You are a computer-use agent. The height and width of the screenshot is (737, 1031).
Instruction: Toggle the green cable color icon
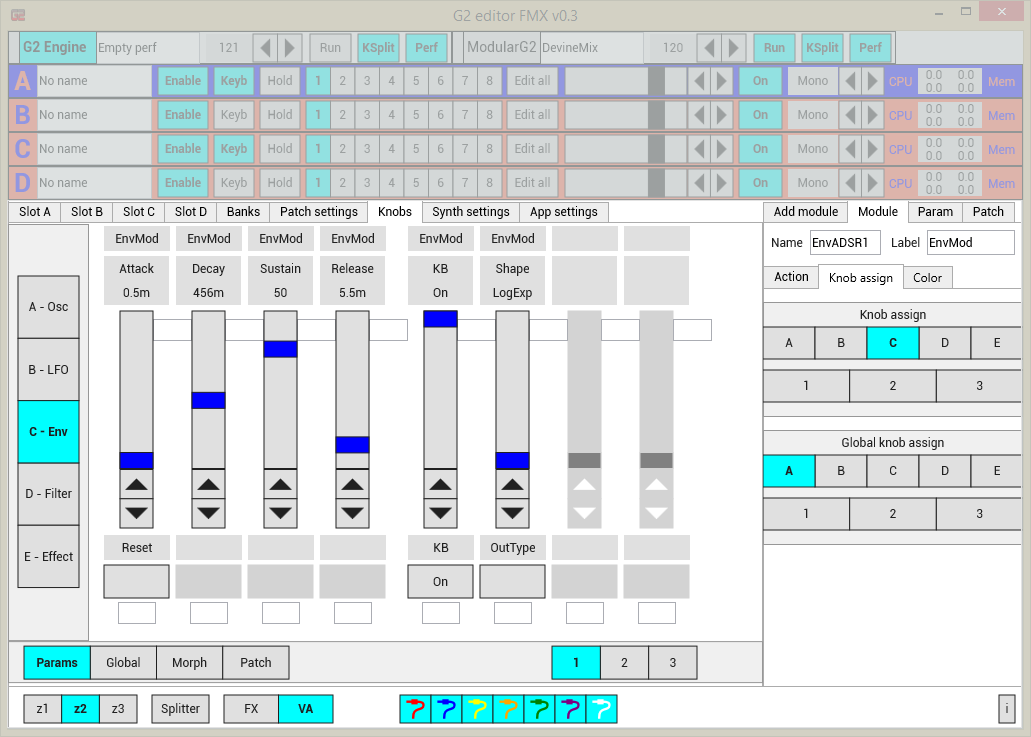click(x=539, y=709)
